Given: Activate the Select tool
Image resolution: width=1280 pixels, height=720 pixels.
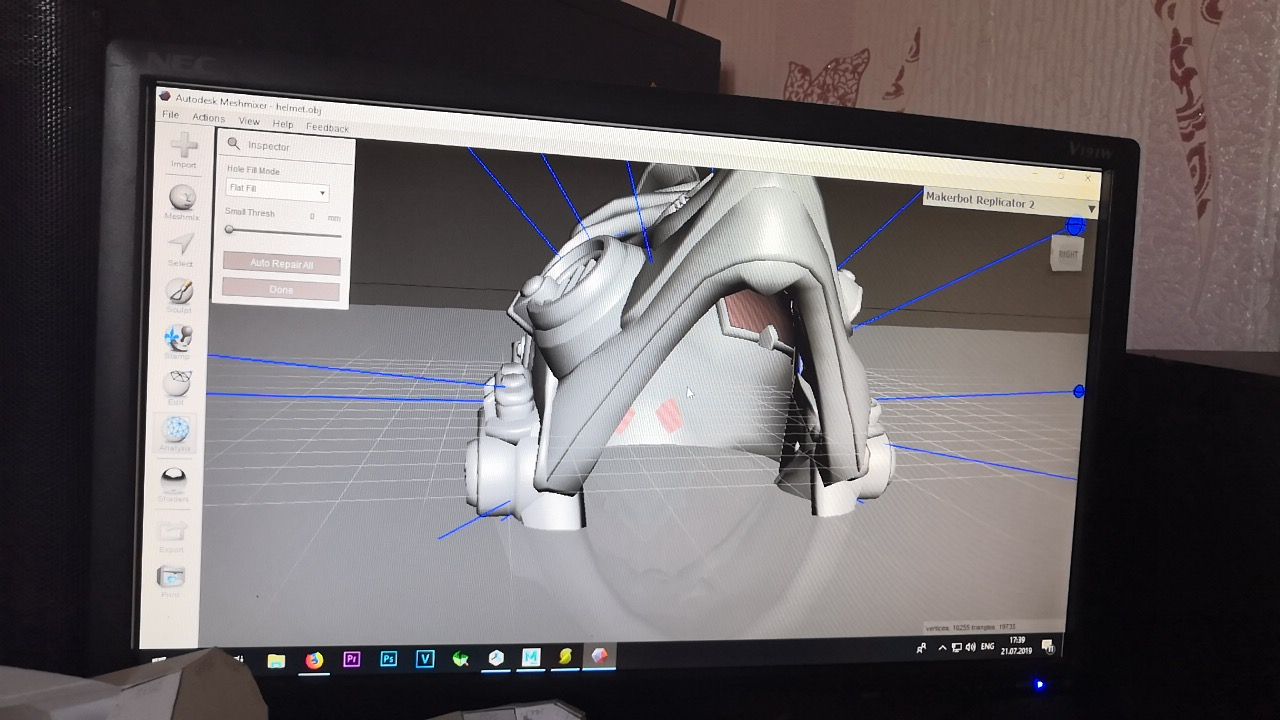Looking at the screenshot, I should tap(181, 250).
